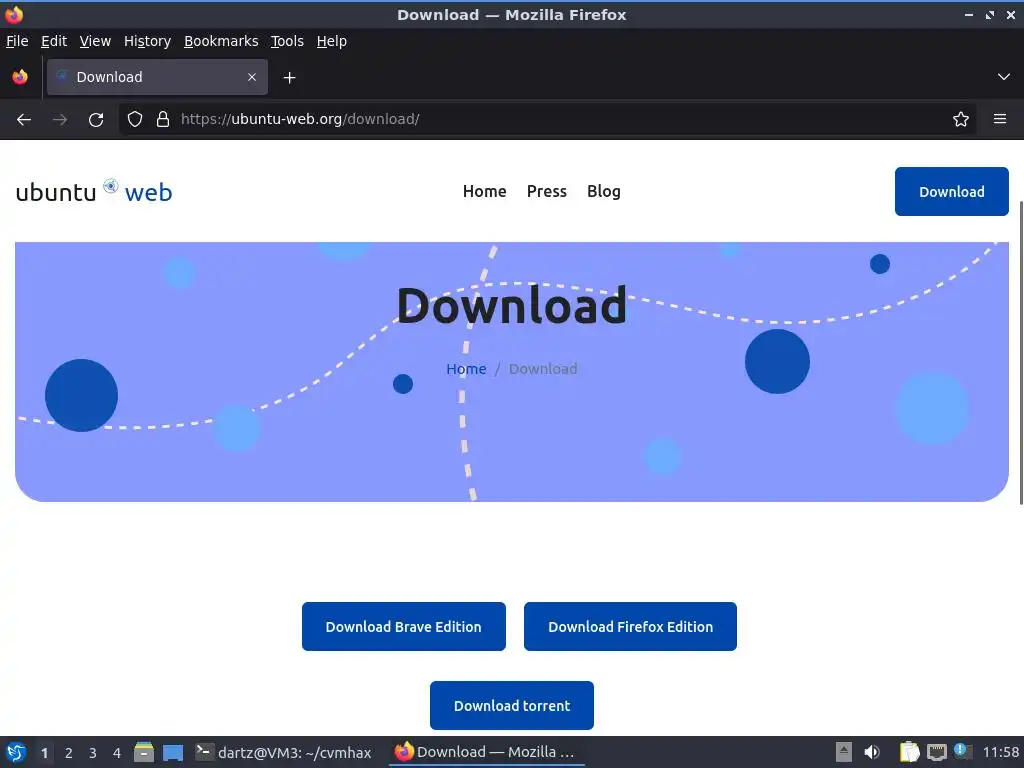Click Download torrent button
The image size is (1024, 768).
pyautogui.click(x=512, y=705)
